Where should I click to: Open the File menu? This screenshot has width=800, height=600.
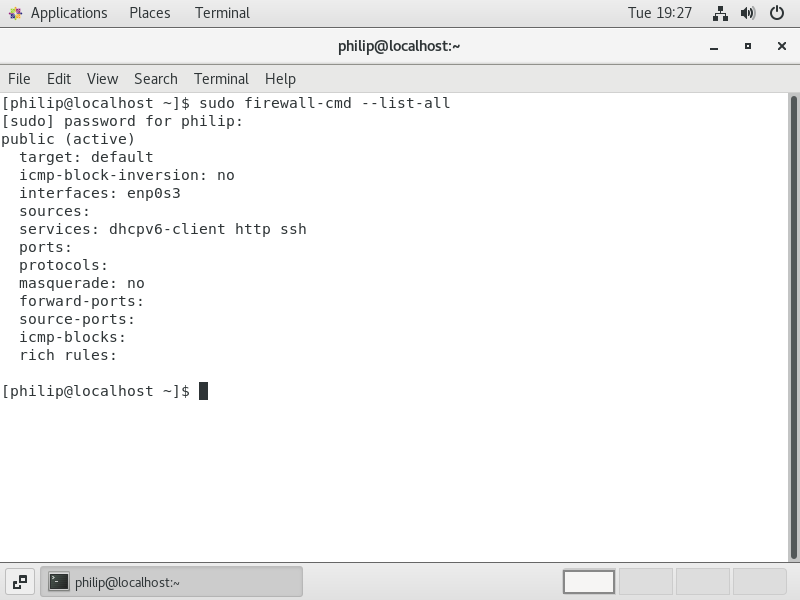tap(19, 79)
